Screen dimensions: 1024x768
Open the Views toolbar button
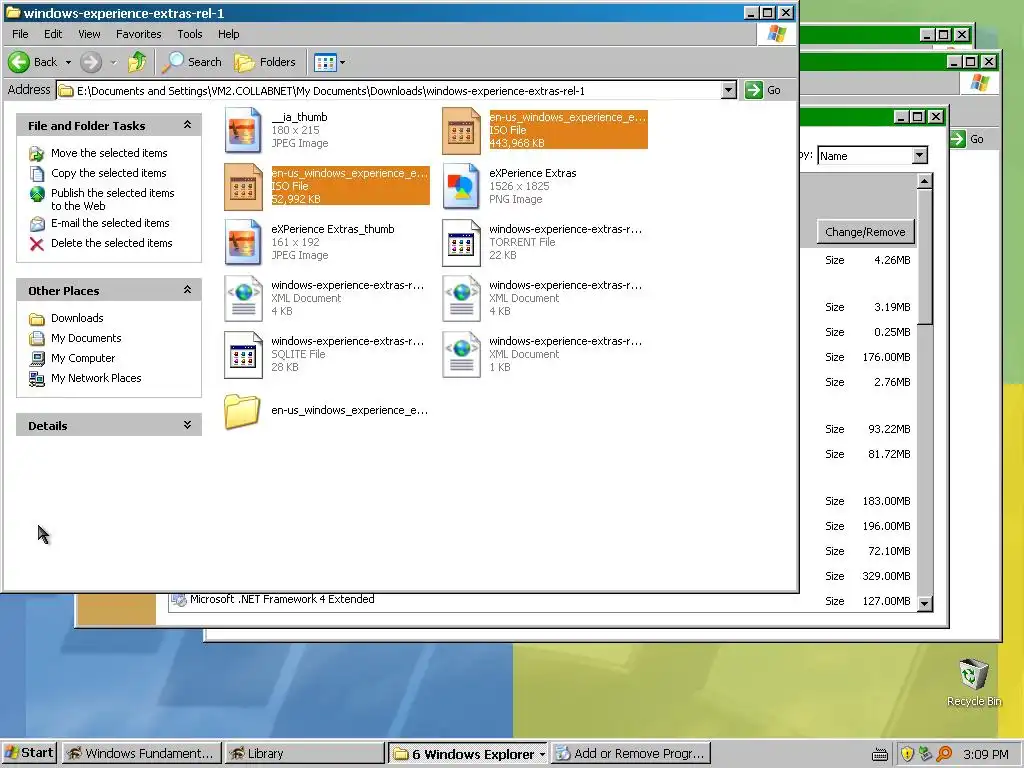tap(325, 62)
